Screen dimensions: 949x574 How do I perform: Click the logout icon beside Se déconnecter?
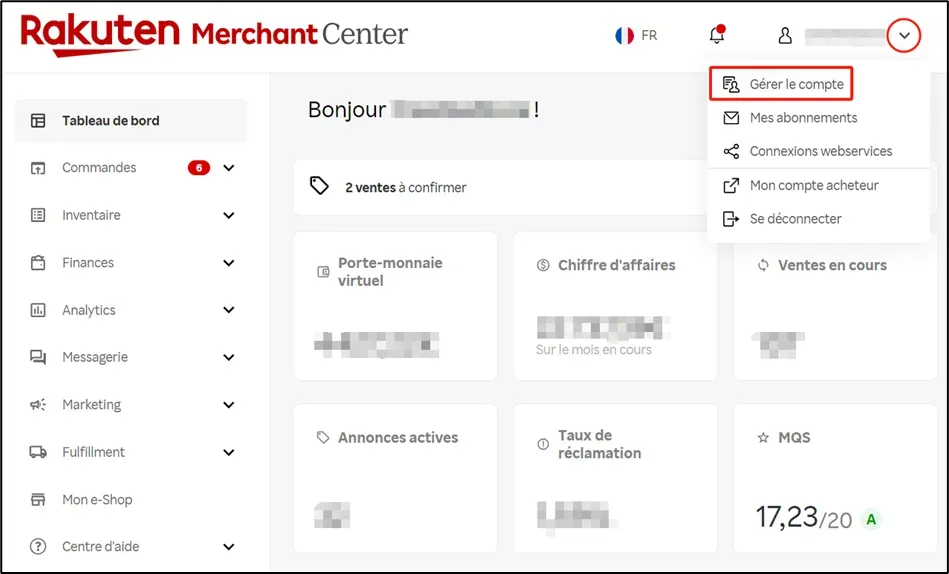(731, 219)
